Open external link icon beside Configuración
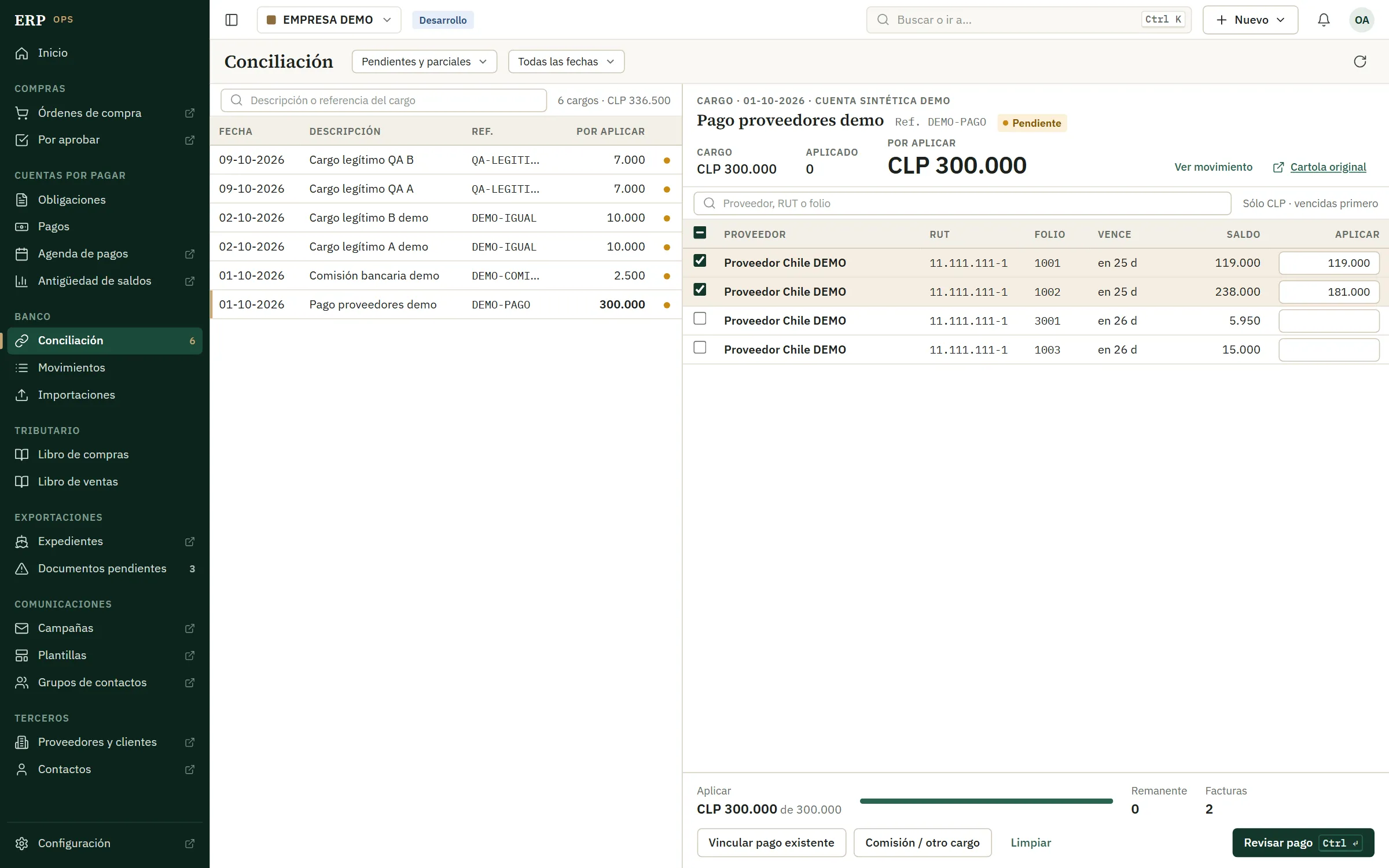This screenshot has height=868, width=1389. click(x=190, y=844)
